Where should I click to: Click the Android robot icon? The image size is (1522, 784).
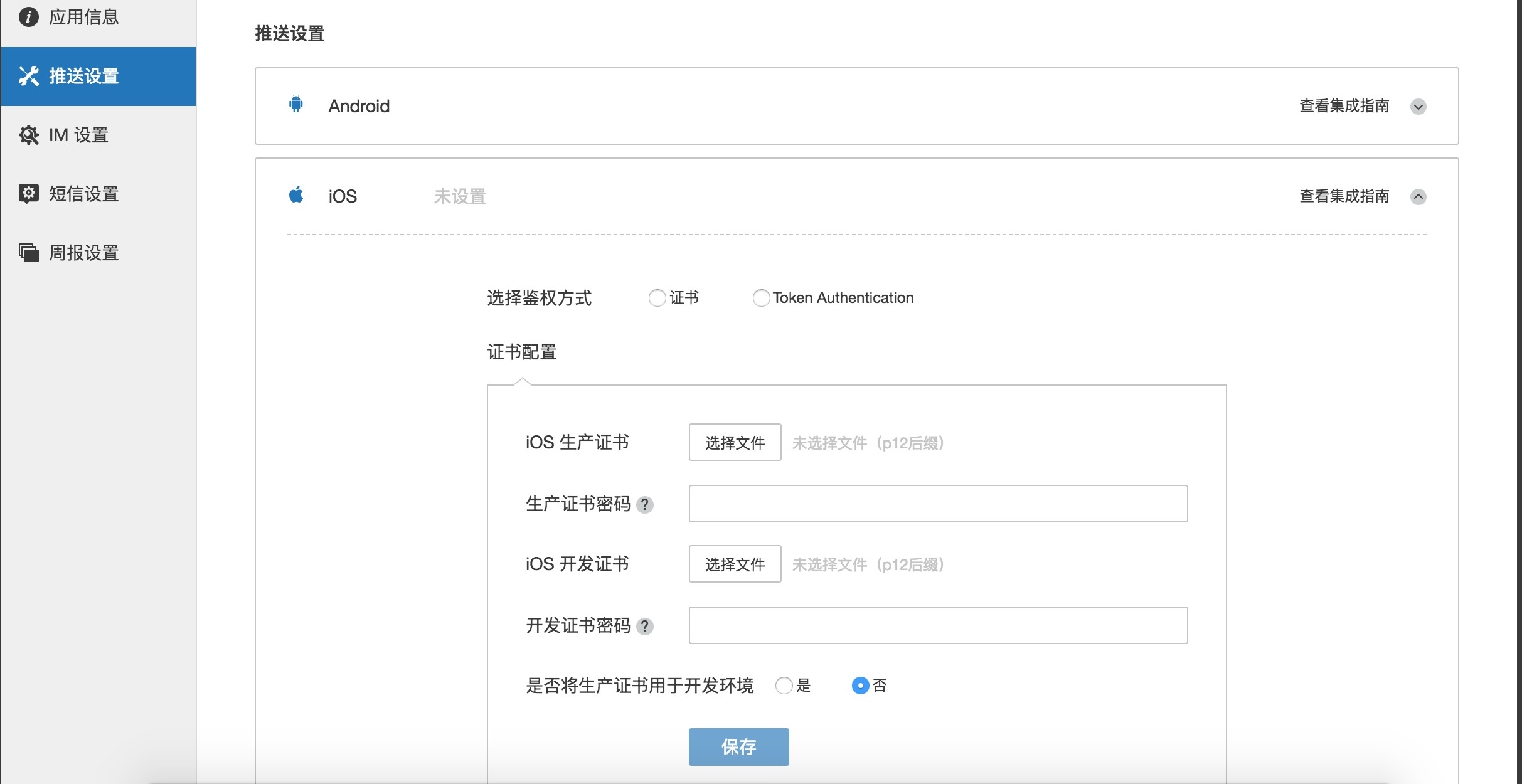(x=295, y=105)
